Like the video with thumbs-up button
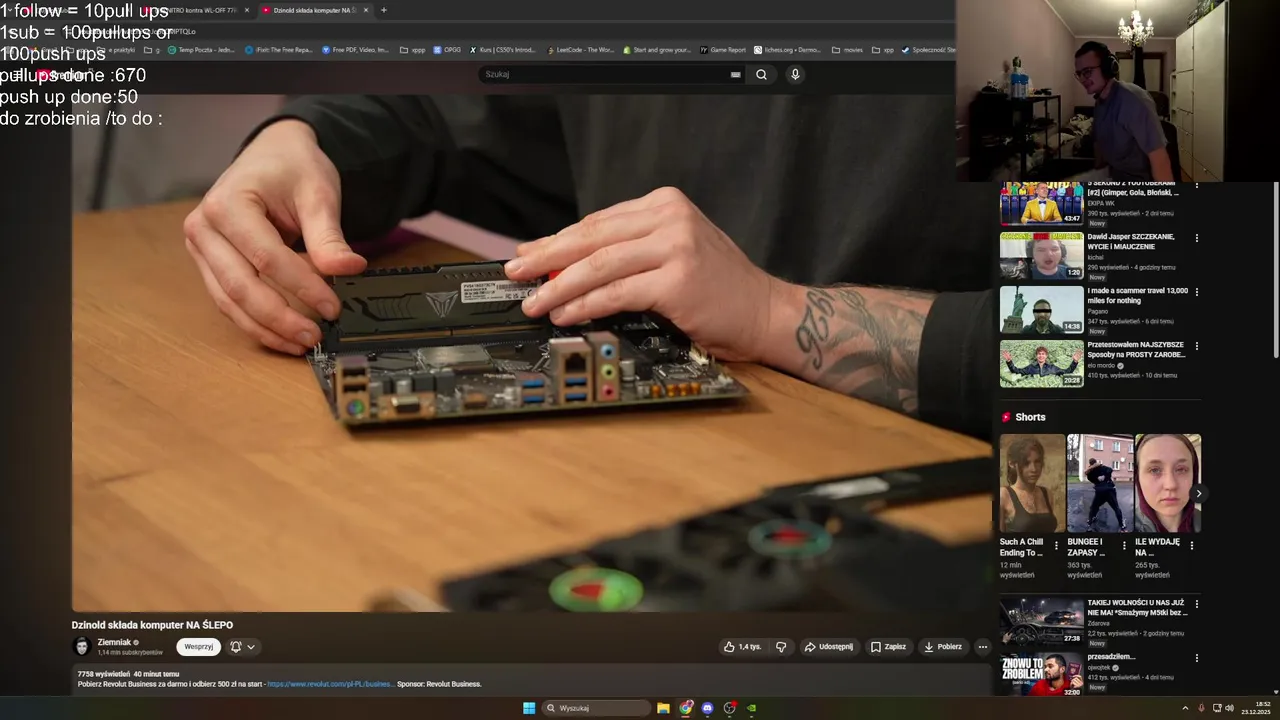The height and width of the screenshot is (720, 1280). [742, 647]
